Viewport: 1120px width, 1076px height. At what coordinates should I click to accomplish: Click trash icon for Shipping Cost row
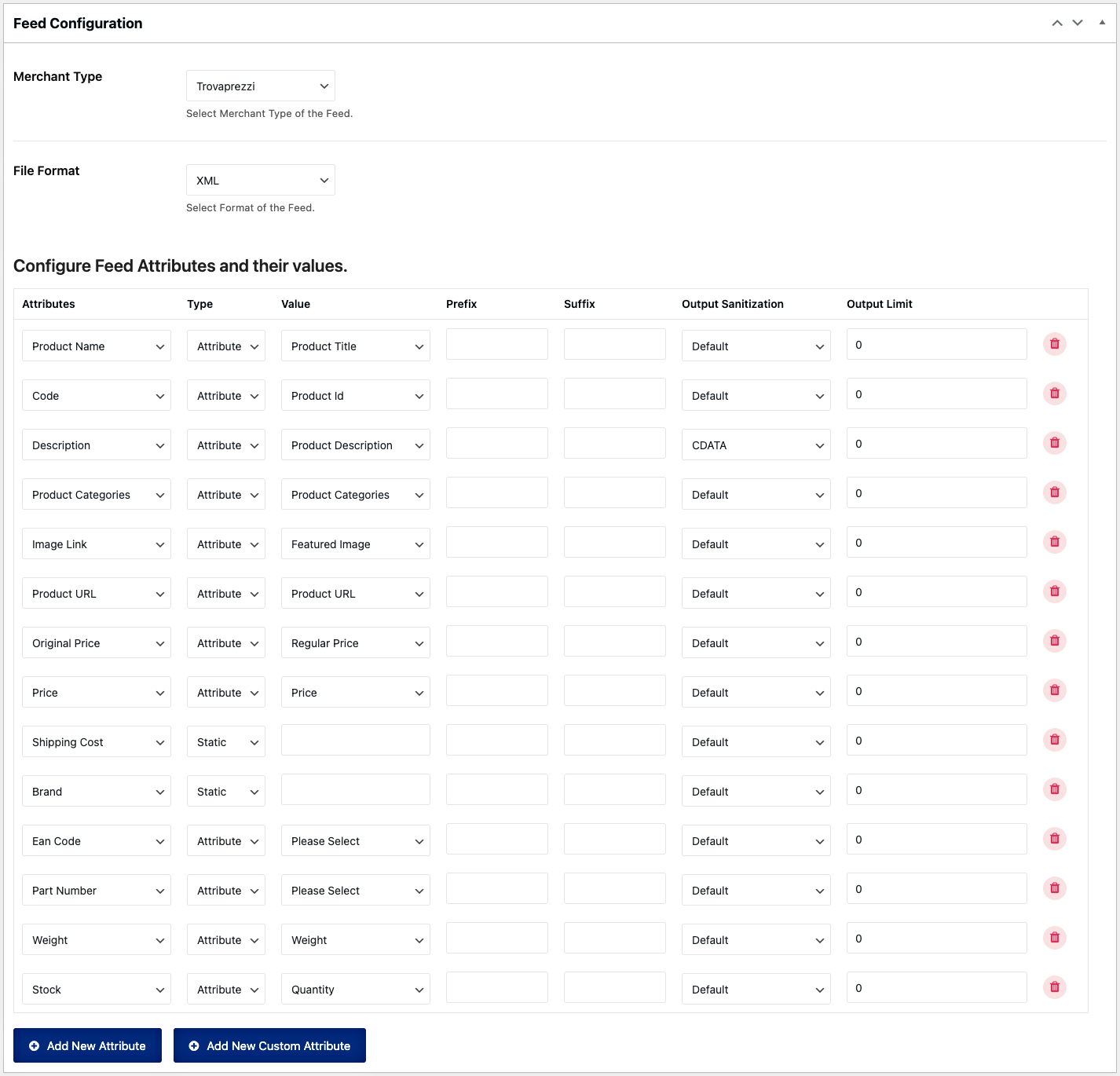(1054, 740)
